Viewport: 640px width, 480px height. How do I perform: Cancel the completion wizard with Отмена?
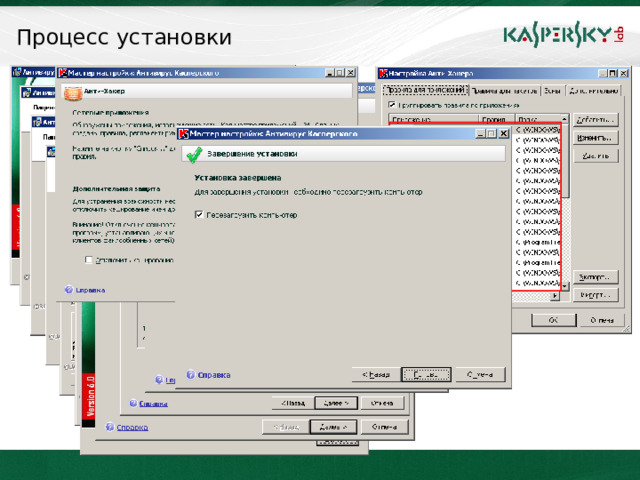(480, 374)
